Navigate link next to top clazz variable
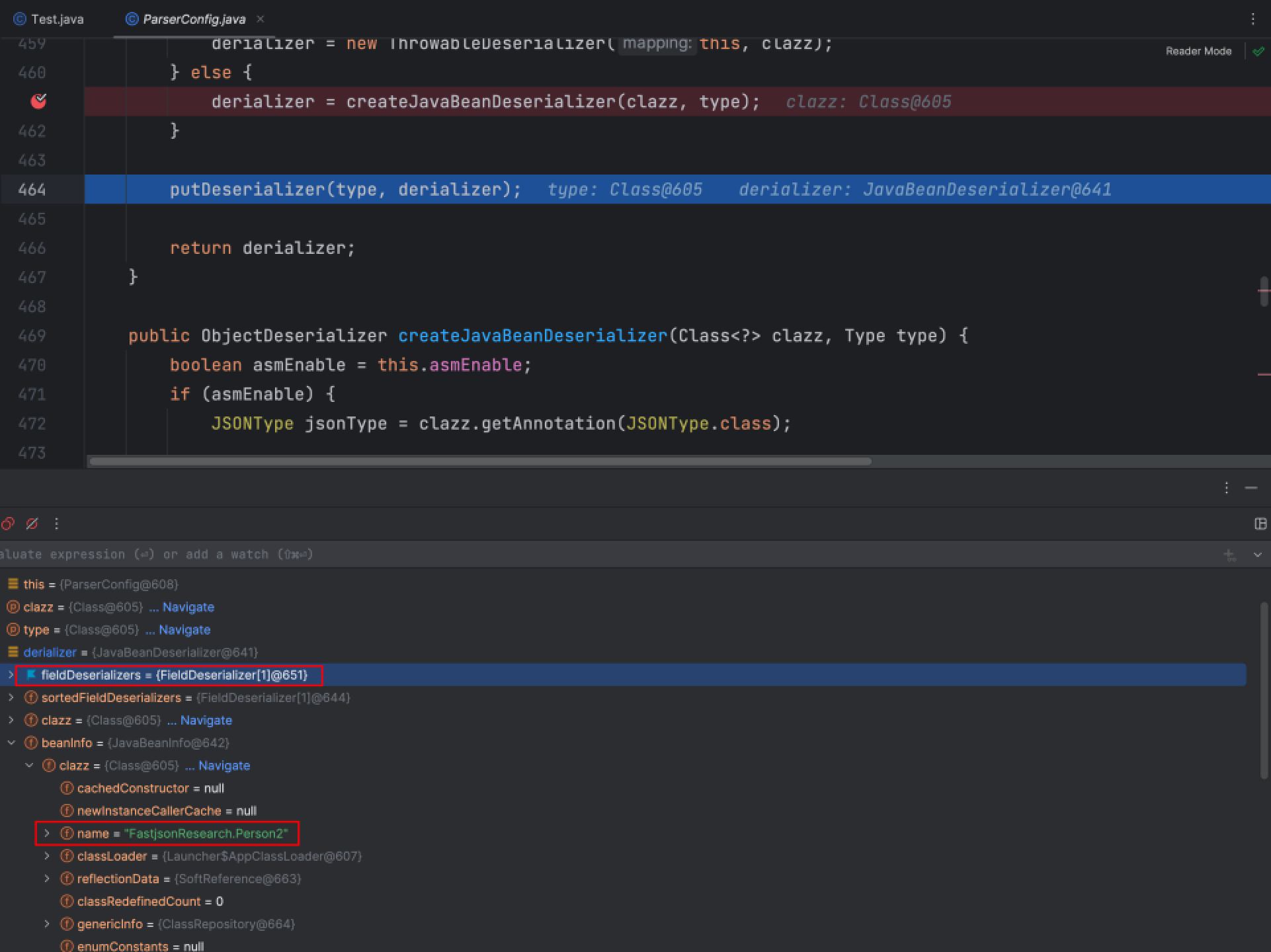 (x=188, y=607)
